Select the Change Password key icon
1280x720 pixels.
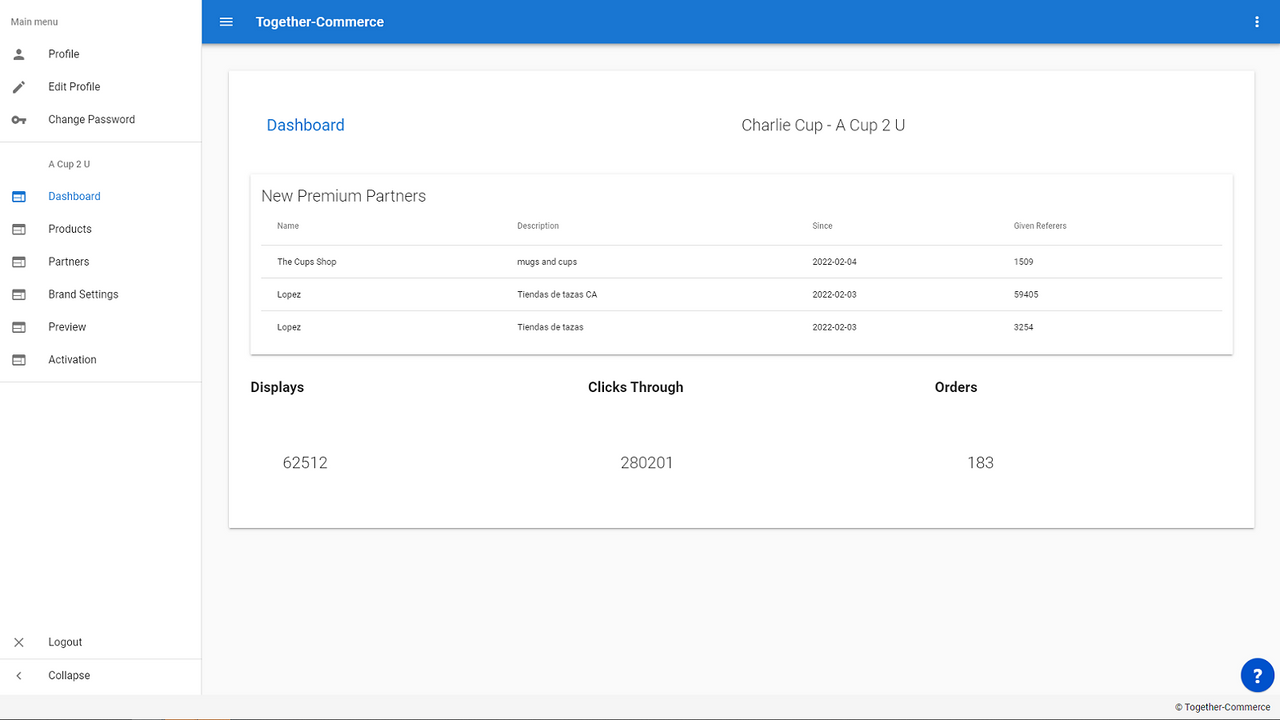click(18, 119)
